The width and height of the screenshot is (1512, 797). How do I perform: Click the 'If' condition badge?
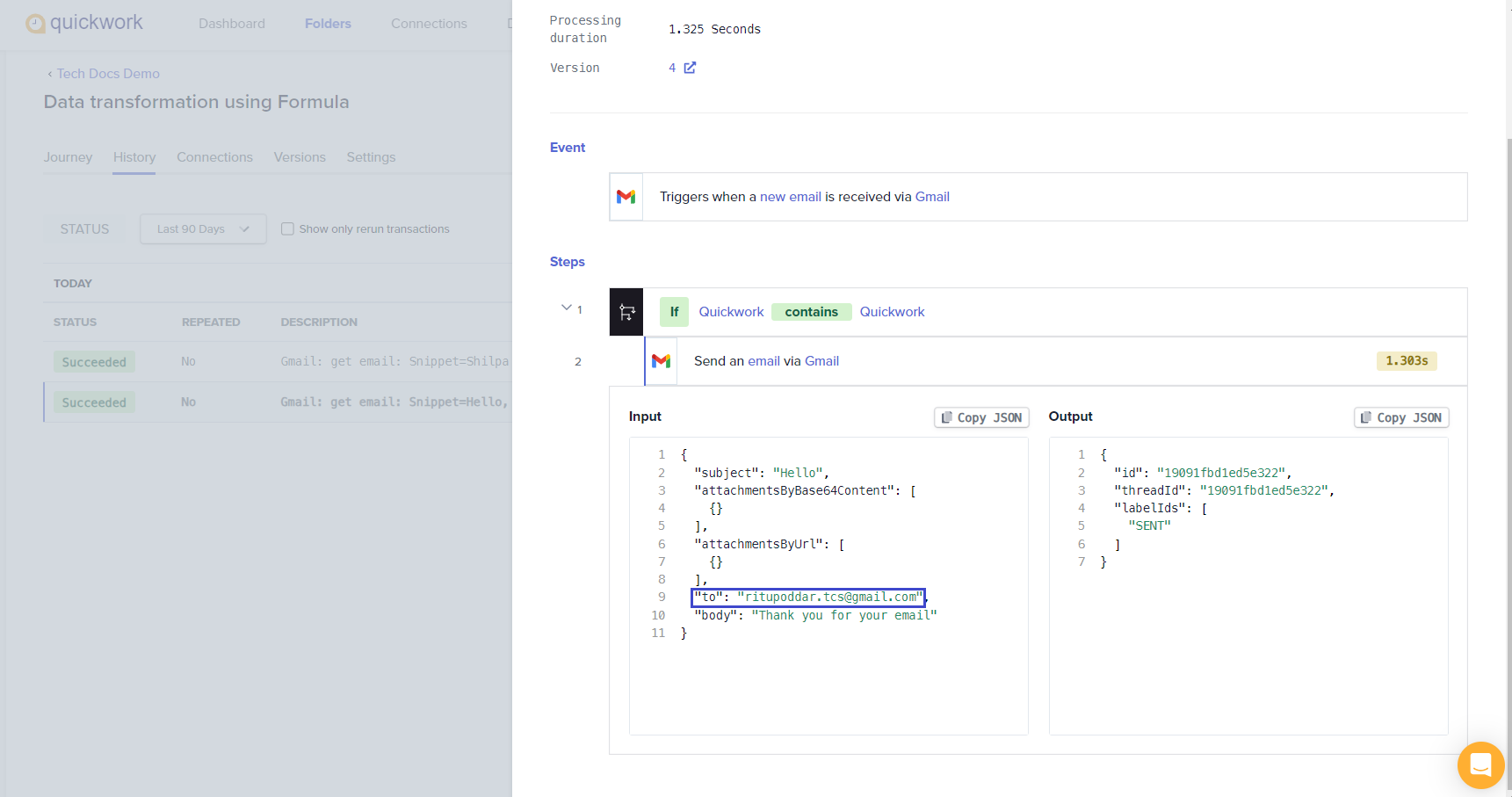tap(674, 312)
